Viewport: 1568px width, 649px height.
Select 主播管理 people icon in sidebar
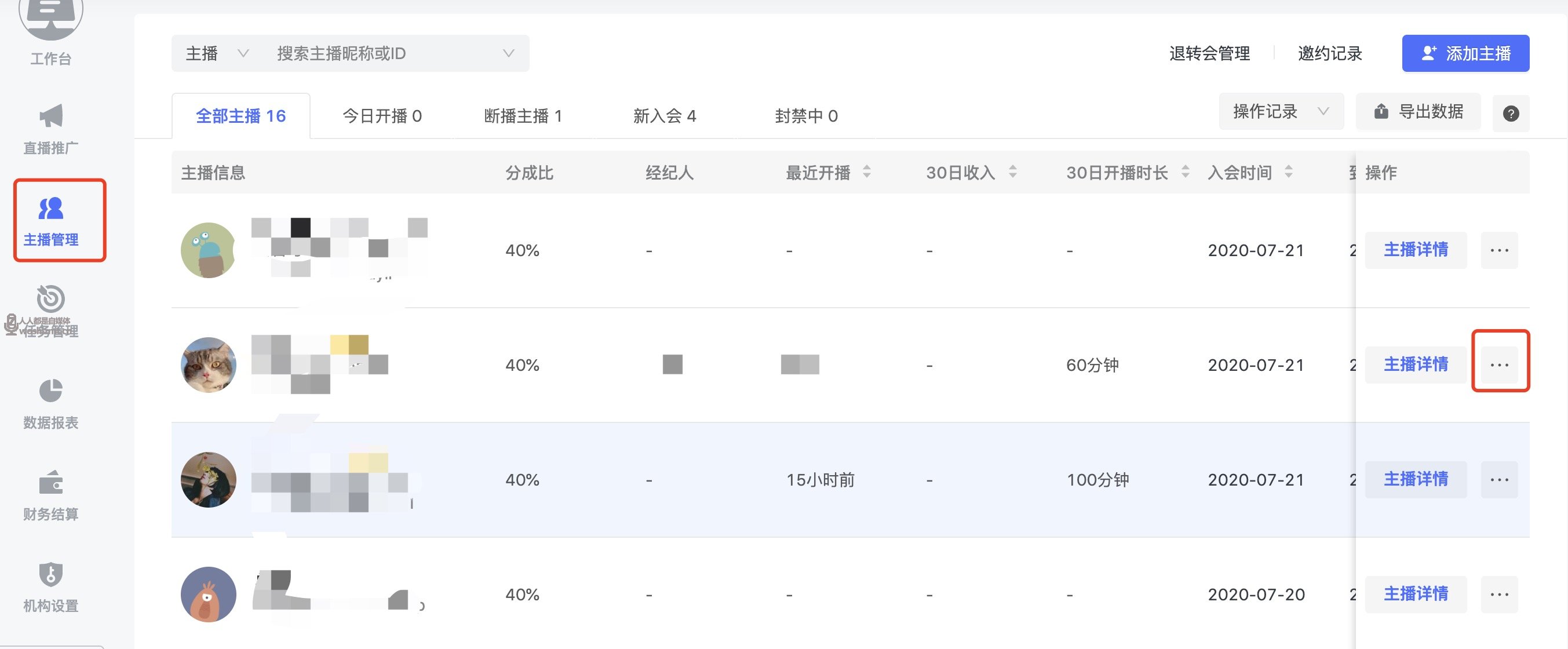[50, 208]
